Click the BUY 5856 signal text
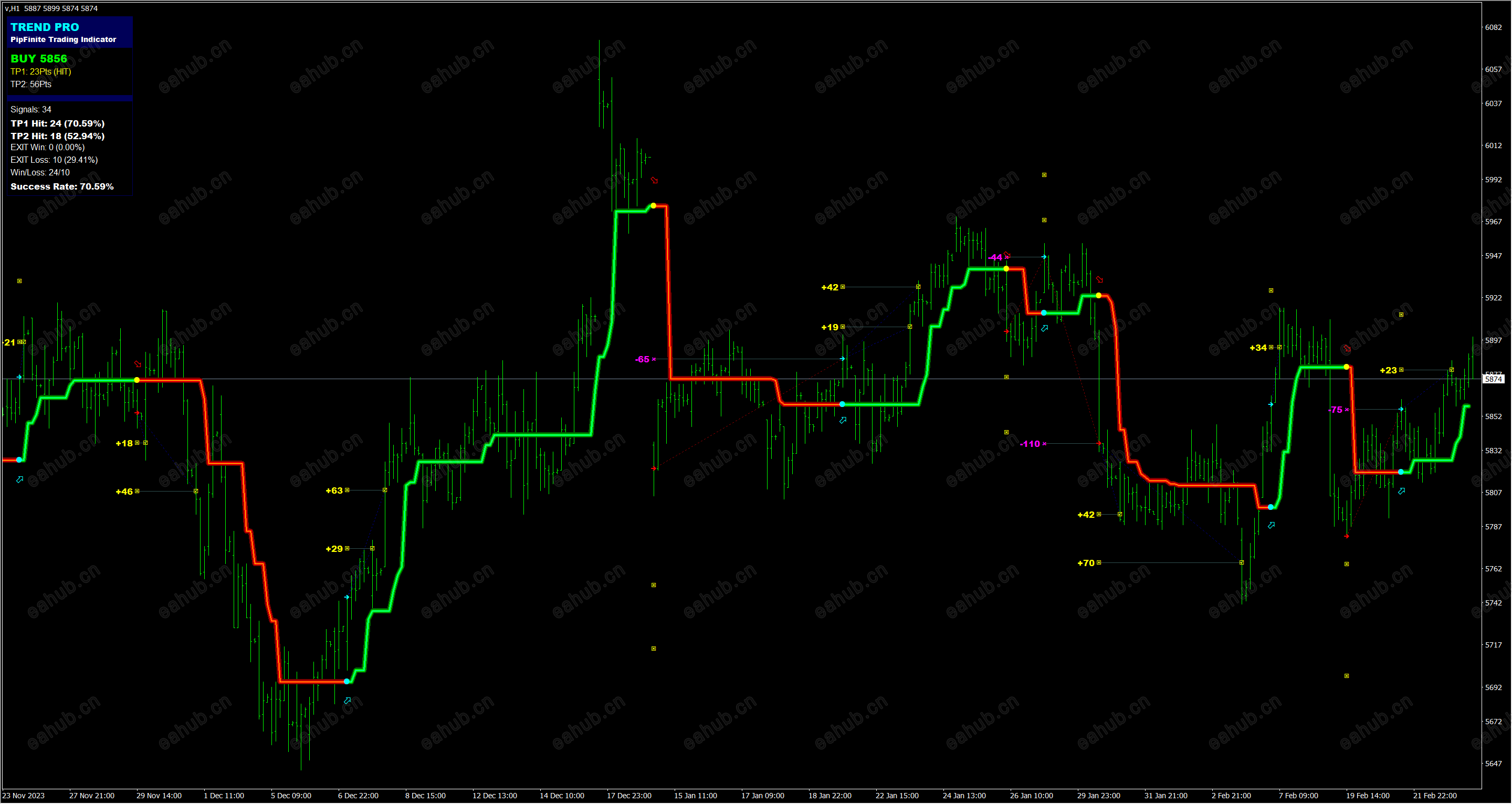Screen dimensions: 1512x804 tap(39, 59)
